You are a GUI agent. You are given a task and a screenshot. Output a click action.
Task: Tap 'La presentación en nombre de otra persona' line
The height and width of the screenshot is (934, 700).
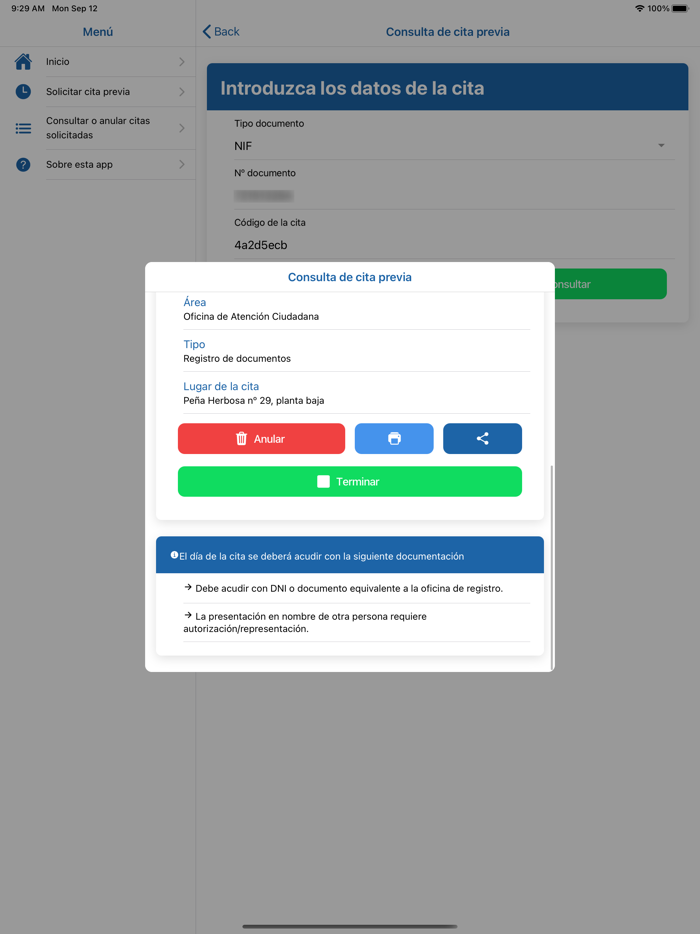[x=305, y=622]
